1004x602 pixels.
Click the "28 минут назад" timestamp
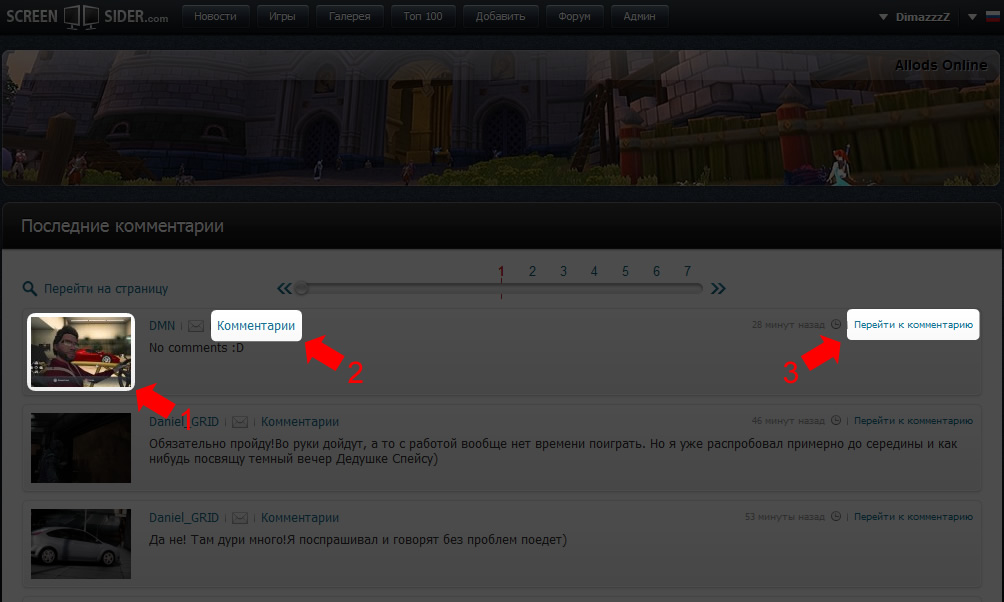788,325
